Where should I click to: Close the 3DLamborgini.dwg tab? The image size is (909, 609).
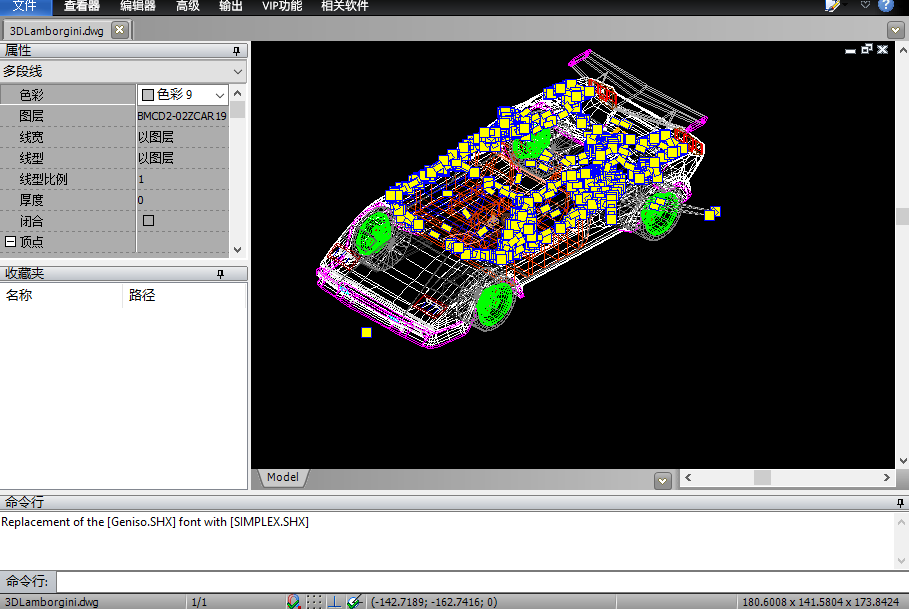pyautogui.click(x=119, y=30)
